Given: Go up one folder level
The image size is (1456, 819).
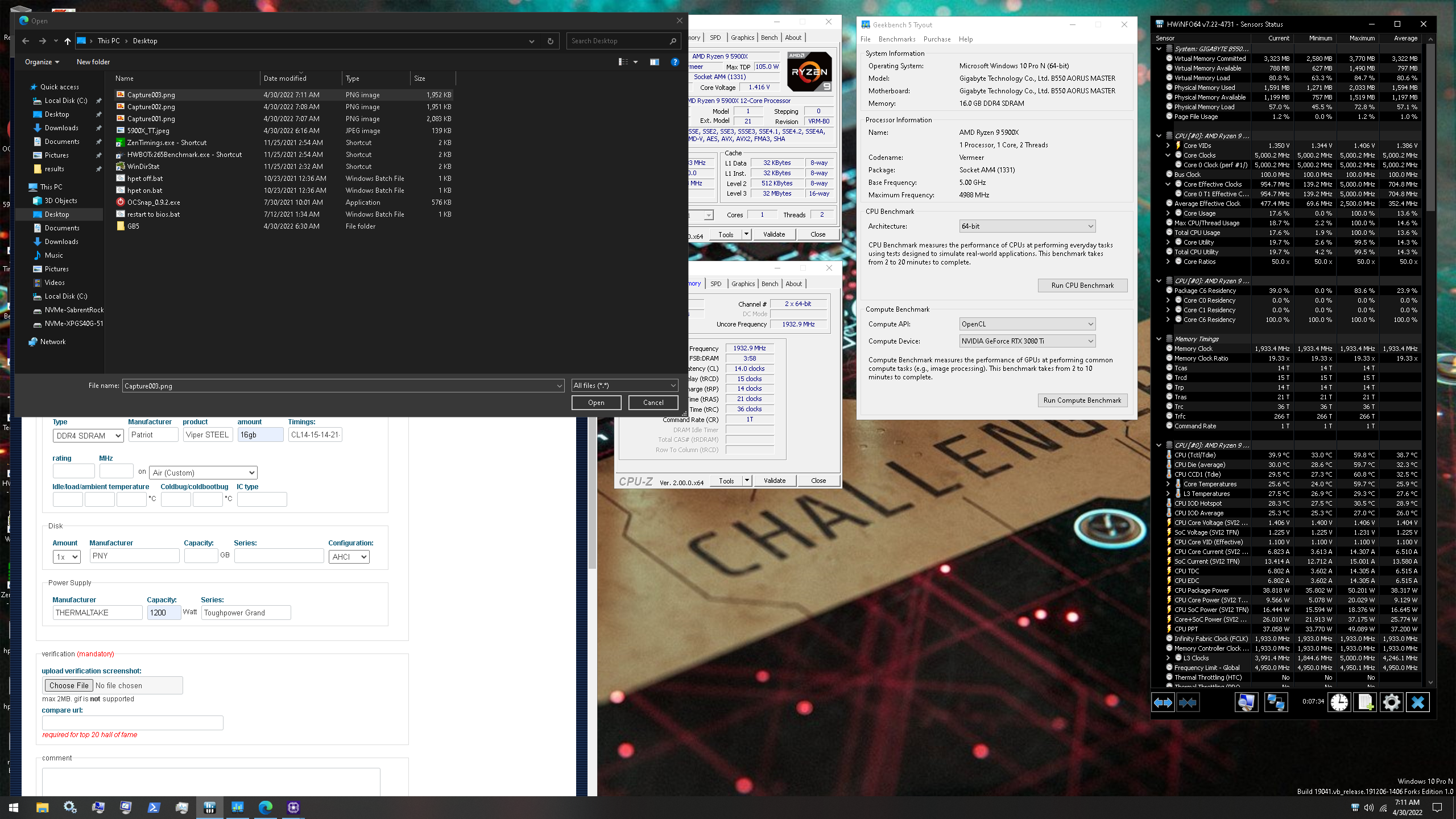Looking at the screenshot, I should point(68,41).
